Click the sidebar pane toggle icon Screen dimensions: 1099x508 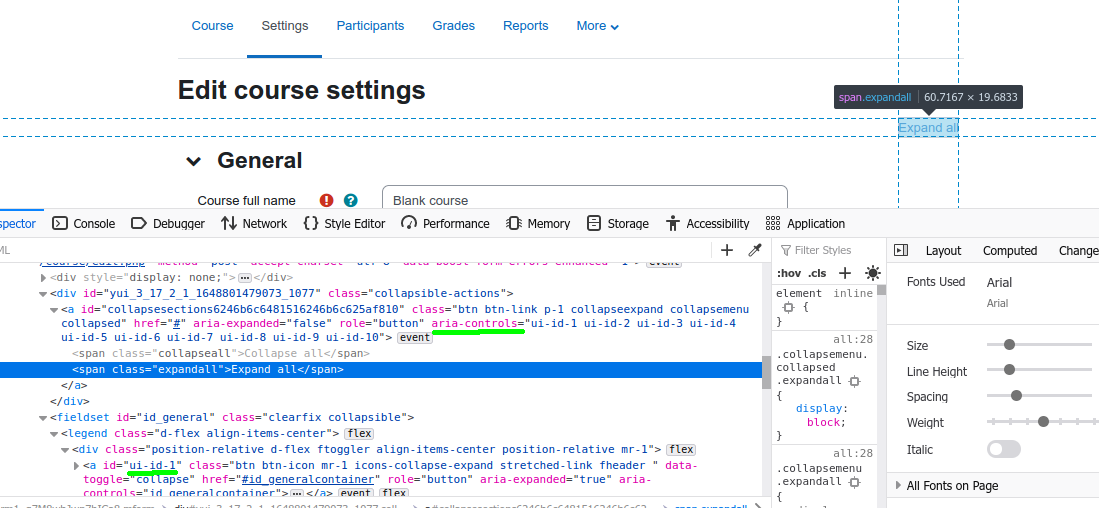(901, 250)
